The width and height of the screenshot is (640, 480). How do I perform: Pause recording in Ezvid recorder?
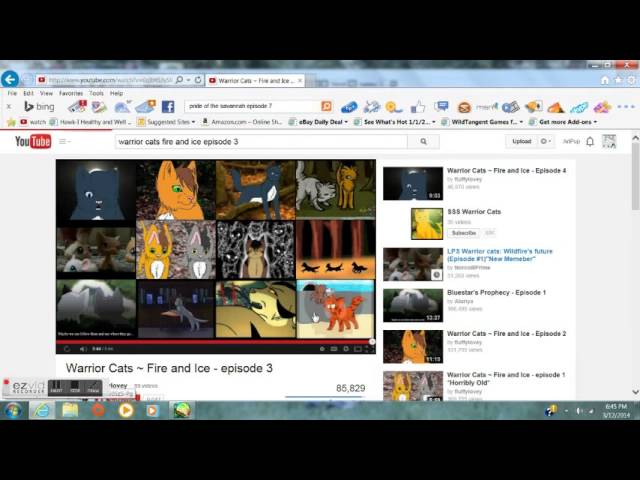click(56, 387)
